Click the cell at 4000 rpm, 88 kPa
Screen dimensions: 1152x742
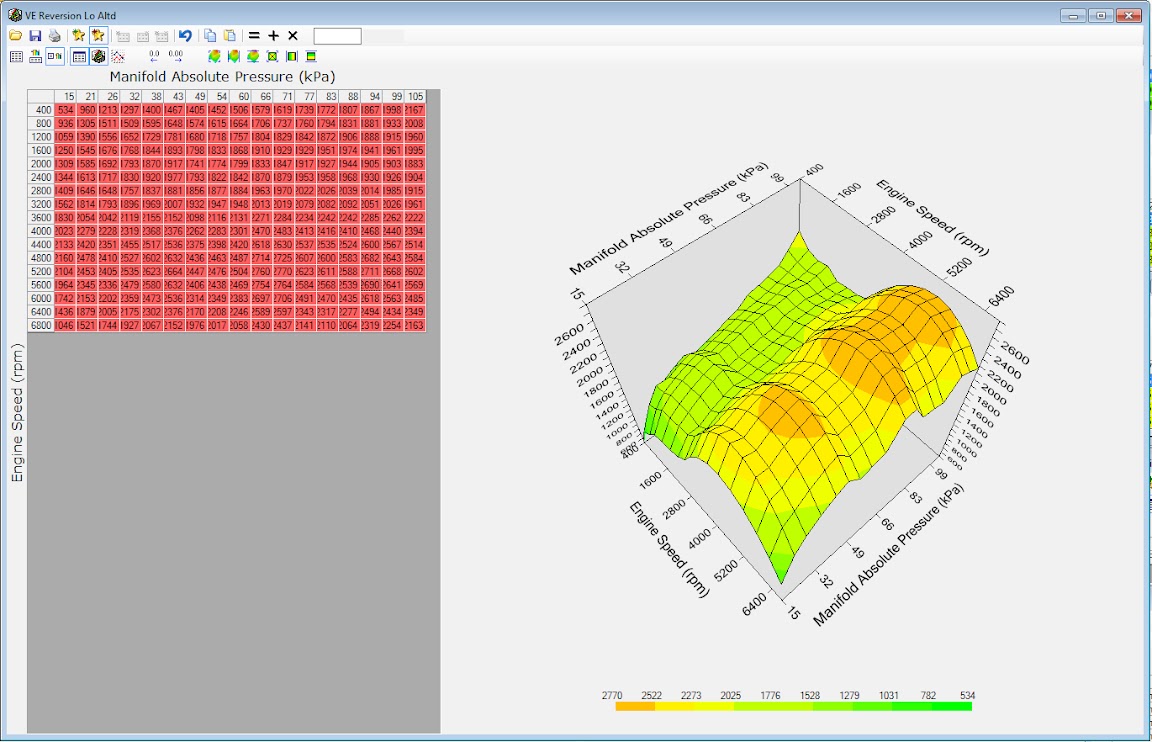point(349,231)
